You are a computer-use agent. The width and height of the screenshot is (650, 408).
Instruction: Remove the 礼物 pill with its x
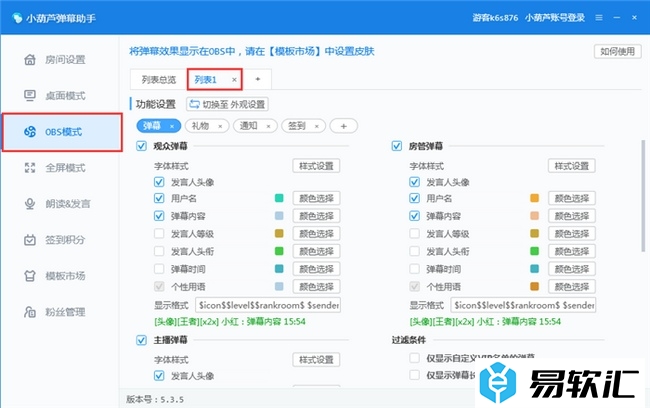220,126
